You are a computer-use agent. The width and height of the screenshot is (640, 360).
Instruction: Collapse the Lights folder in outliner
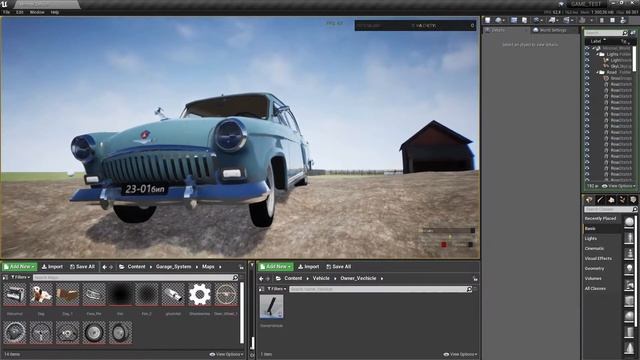click(597, 54)
